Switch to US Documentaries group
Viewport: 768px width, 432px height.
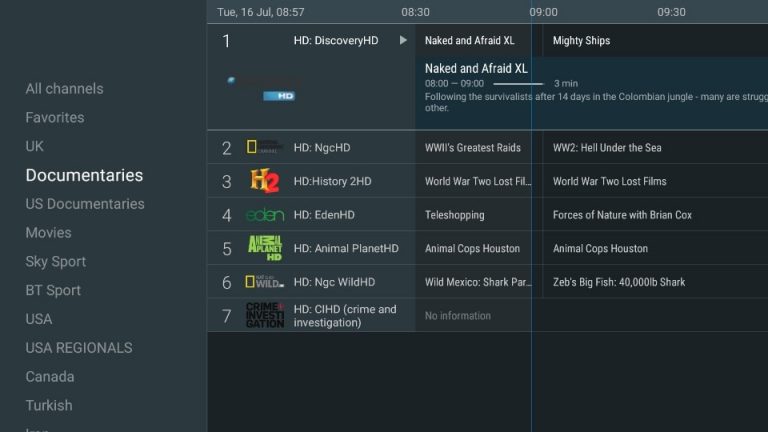point(85,204)
